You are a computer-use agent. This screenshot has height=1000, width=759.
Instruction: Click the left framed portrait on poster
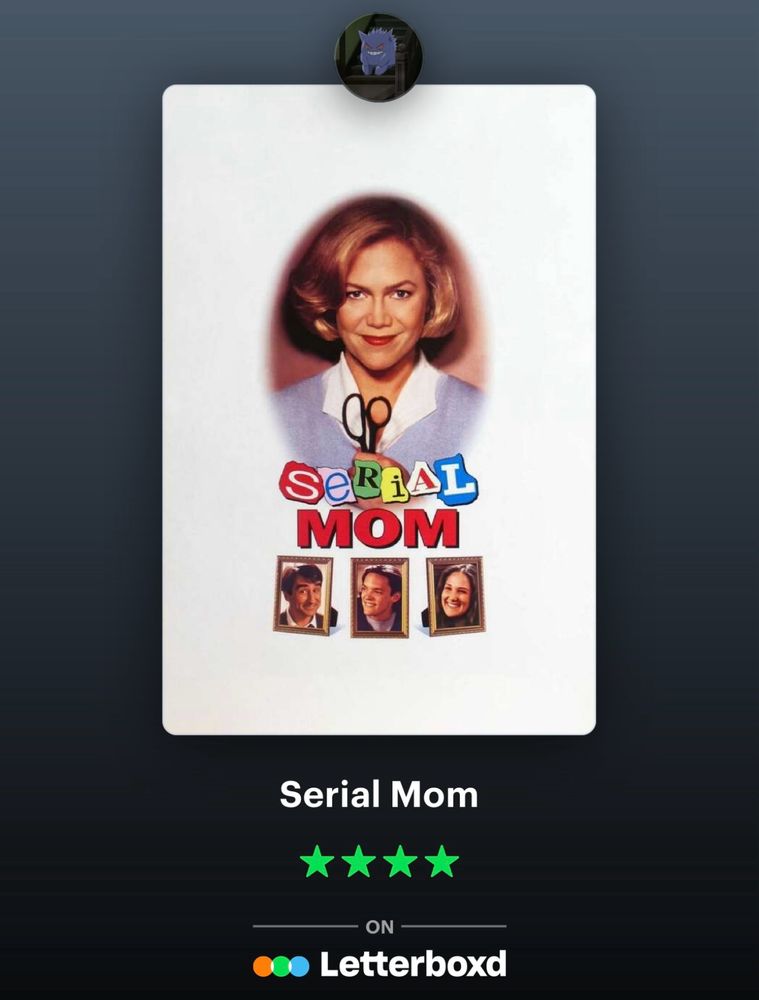pos(304,596)
